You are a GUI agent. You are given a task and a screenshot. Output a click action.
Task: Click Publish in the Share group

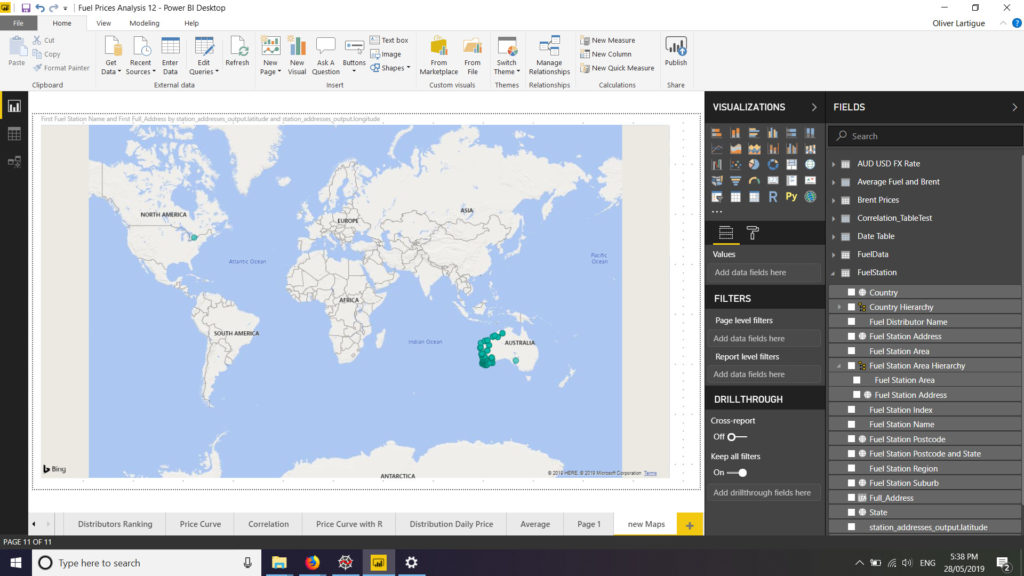pos(676,51)
